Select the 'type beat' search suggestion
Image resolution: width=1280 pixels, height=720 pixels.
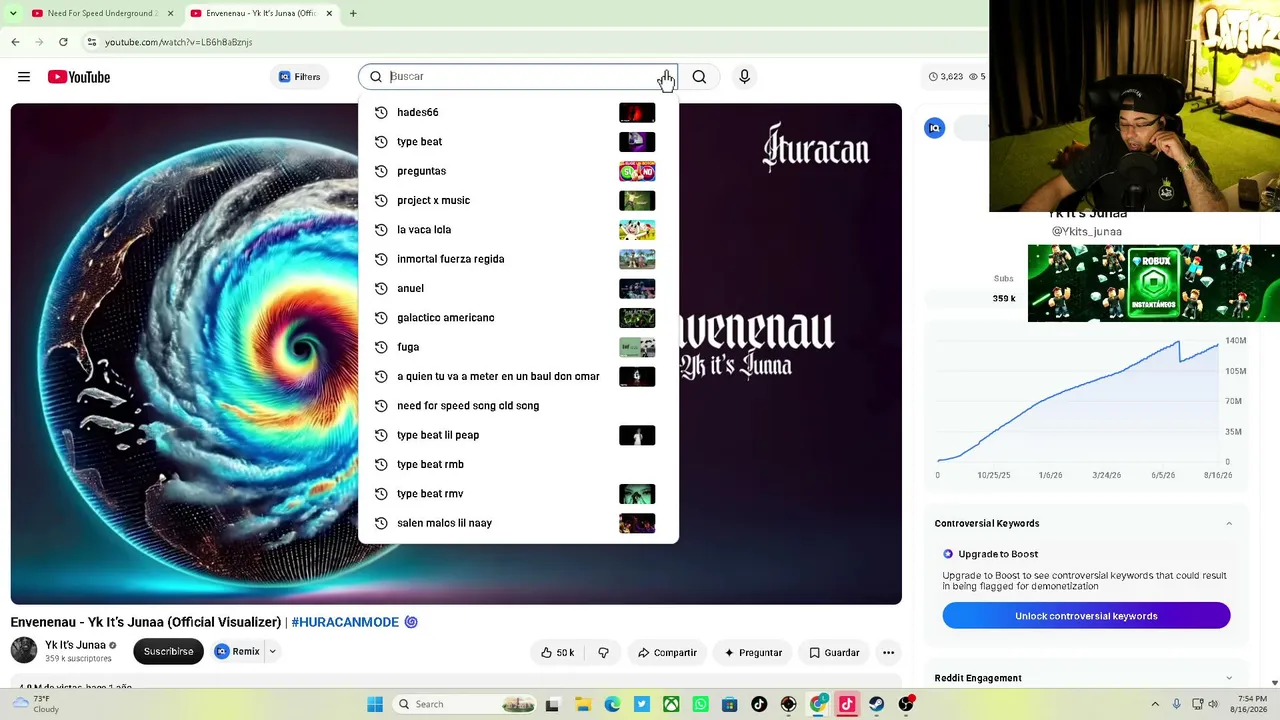[x=518, y=142]
